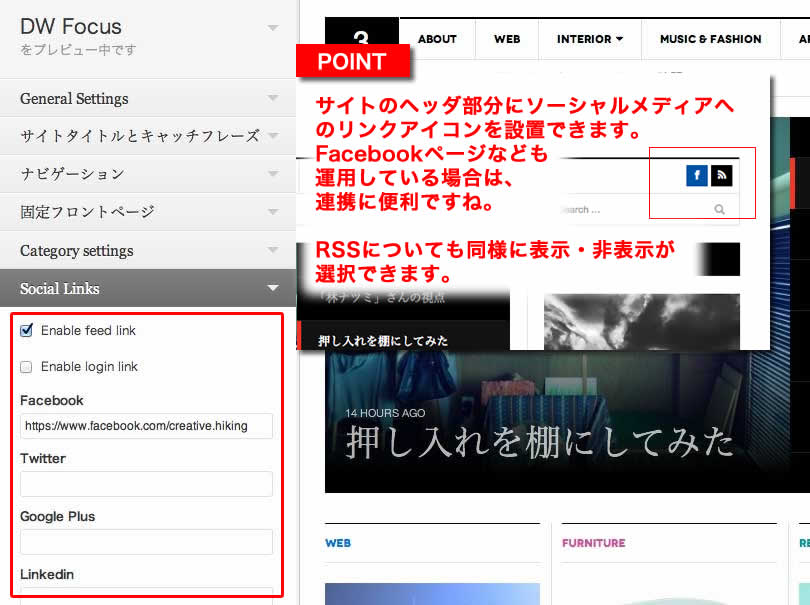
Task: Click the Twitter URL input field
Action: click(x=146, y=484)
